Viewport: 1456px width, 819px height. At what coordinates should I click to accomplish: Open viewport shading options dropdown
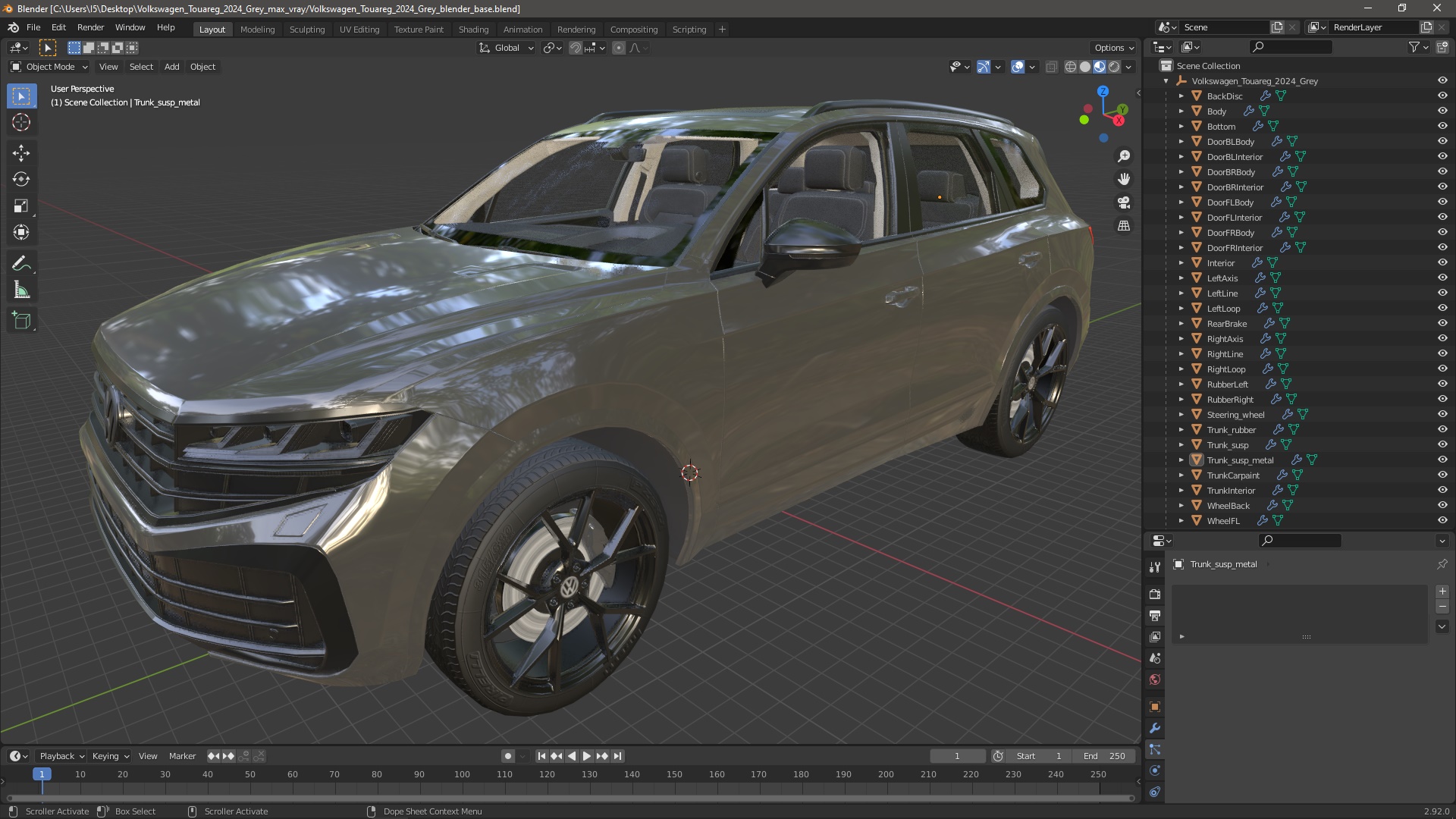click(x=1128, y=67)
